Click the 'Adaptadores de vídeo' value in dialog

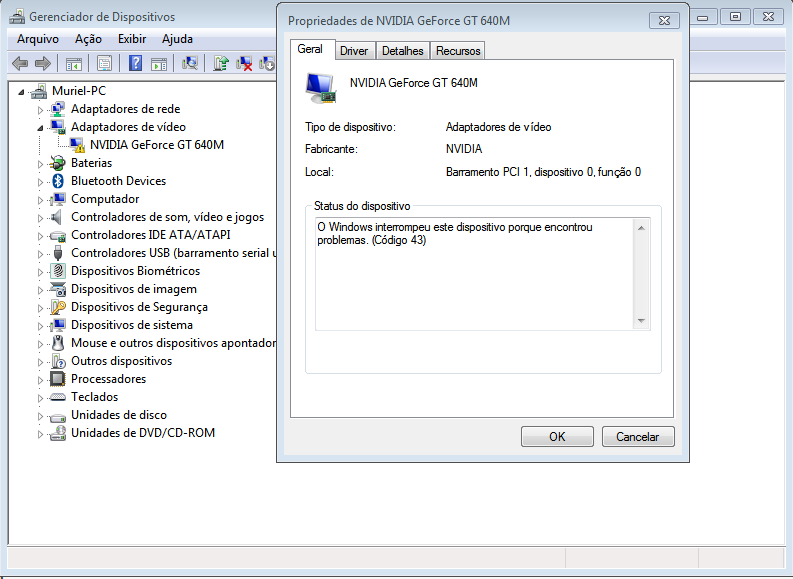498,127
